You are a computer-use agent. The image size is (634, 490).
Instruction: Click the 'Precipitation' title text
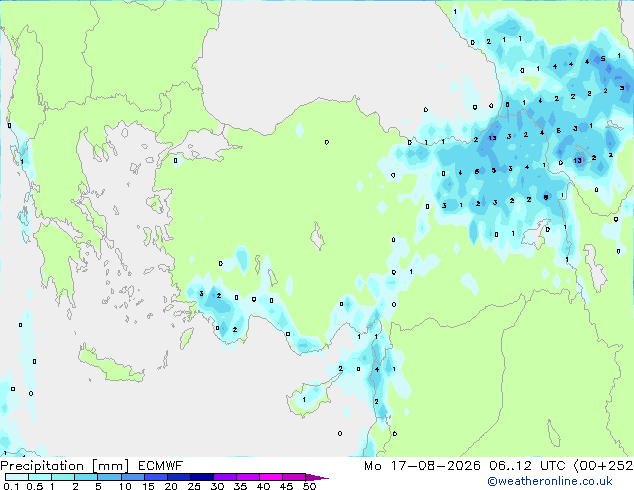pyautogui.click(x=42, y=466)
